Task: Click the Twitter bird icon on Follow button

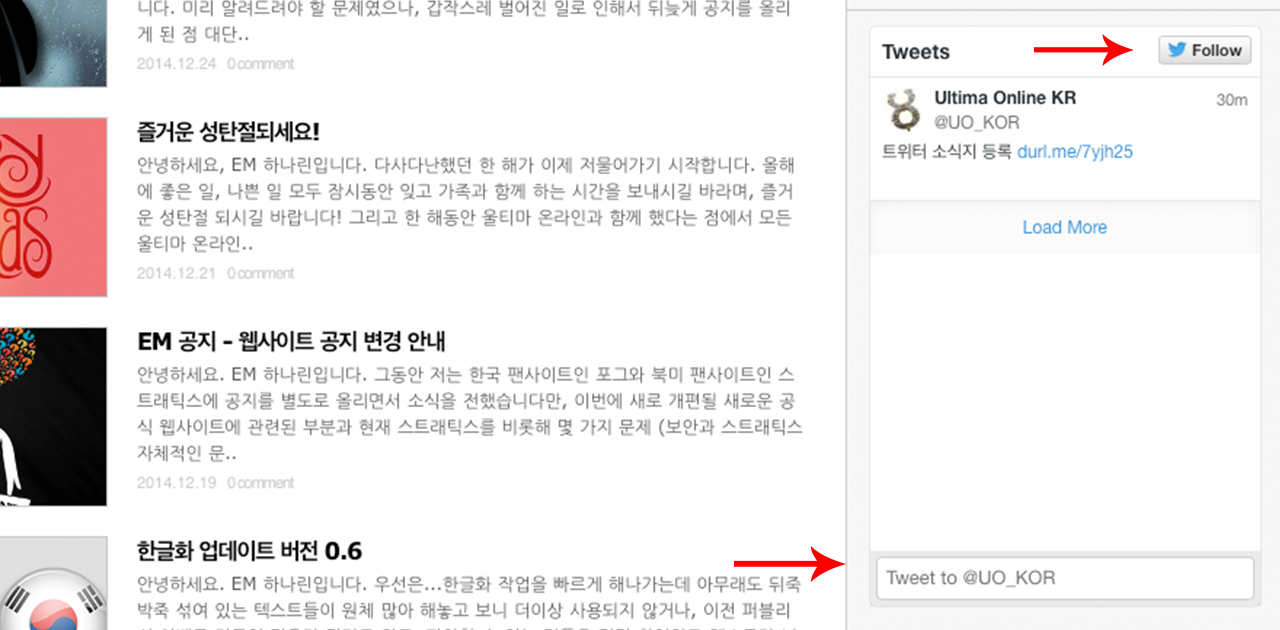Action: click(1177, 51)
